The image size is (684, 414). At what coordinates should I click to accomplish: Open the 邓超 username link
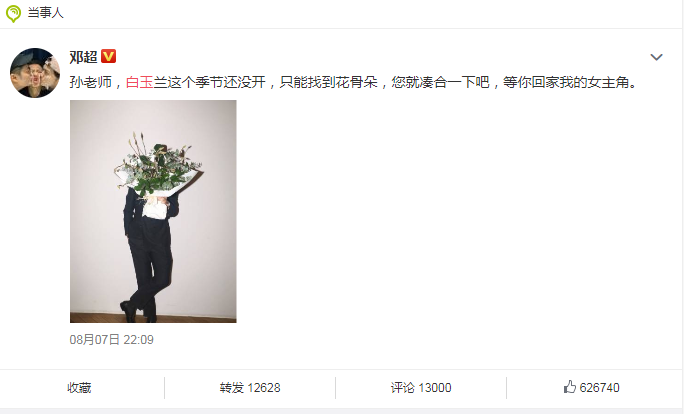click(83, 57)
